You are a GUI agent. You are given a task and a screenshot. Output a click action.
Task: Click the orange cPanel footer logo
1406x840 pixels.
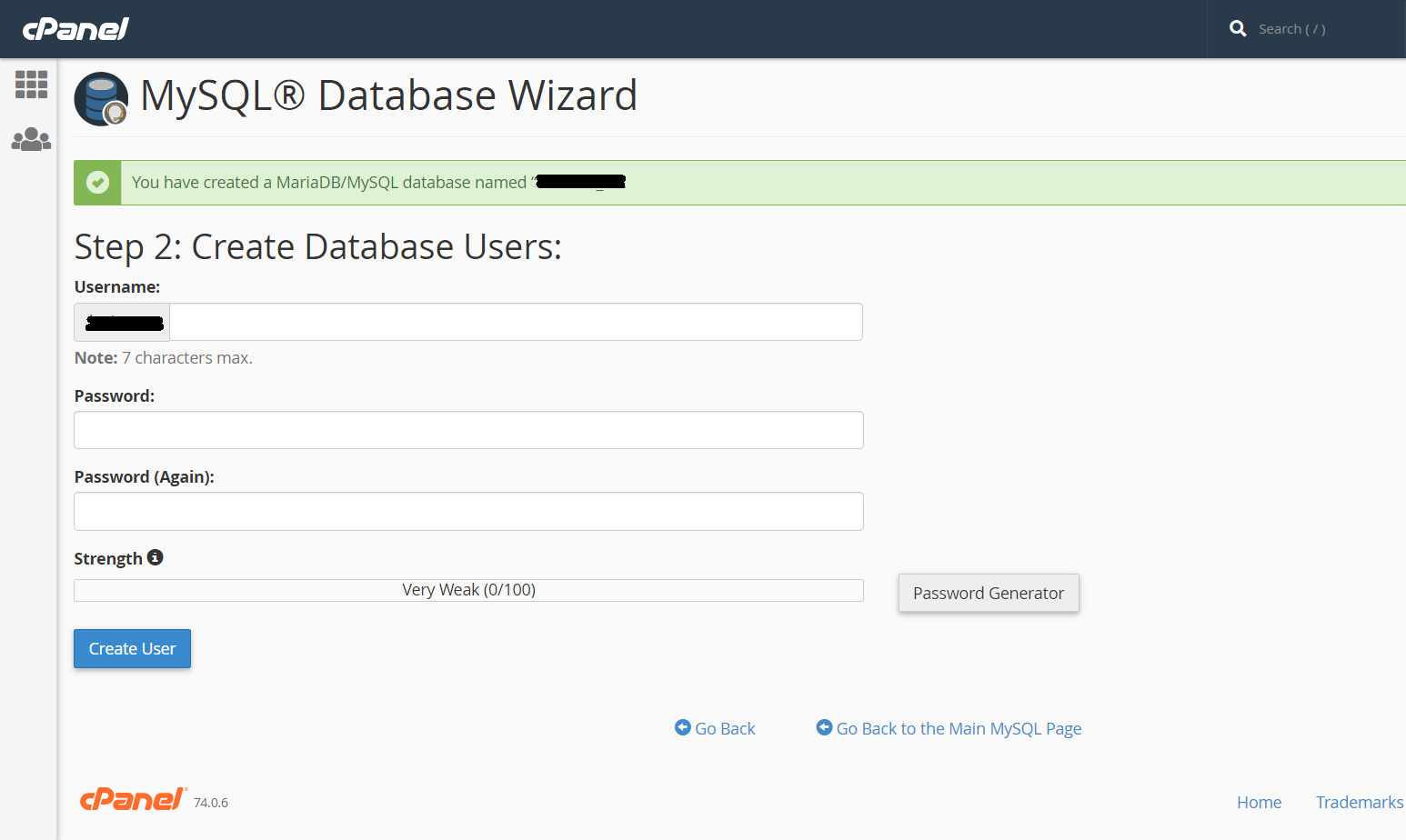(133, 799)
